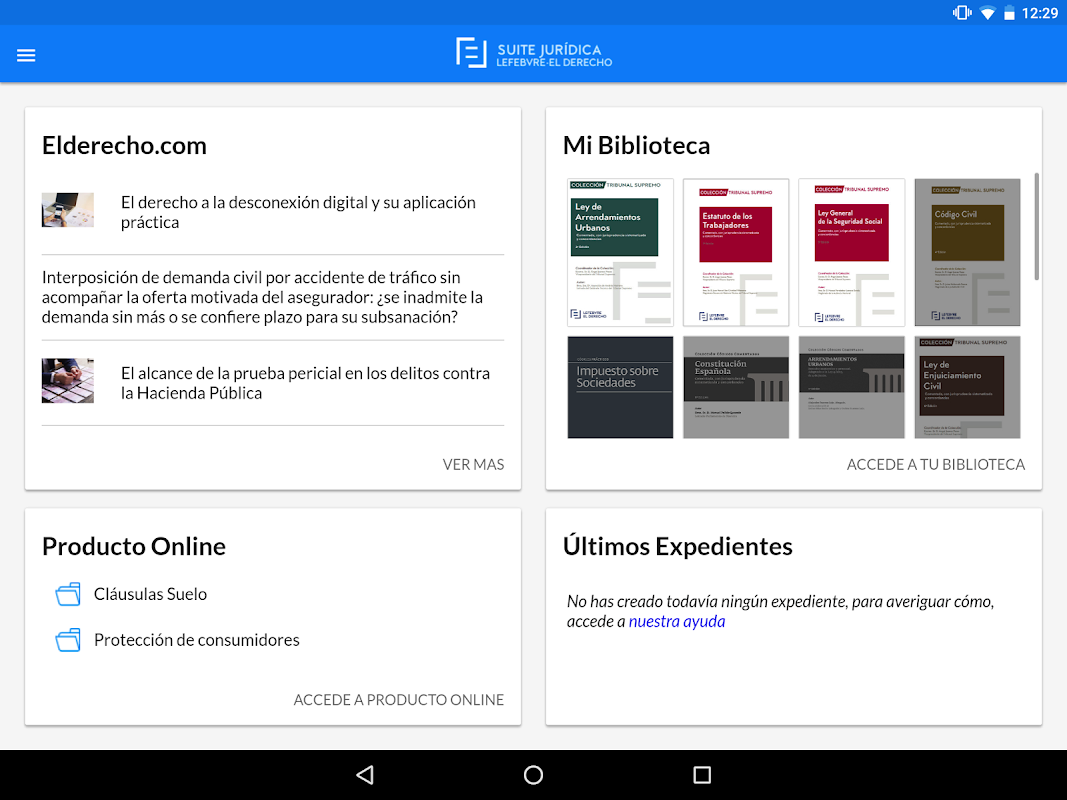Open Estatuto de los Trabajadores book cover
The height and width of the screenshot is (800, 1067).
pos(736,252)
